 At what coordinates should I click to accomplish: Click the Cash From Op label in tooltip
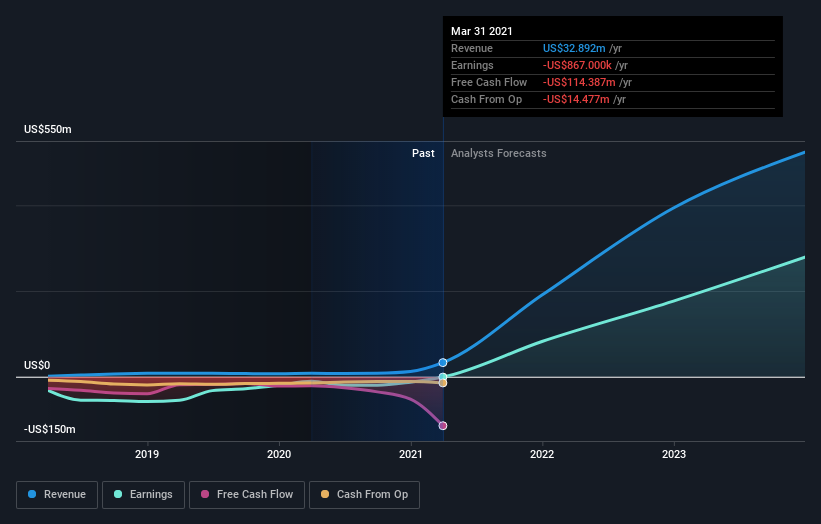(x=486, y=99)
